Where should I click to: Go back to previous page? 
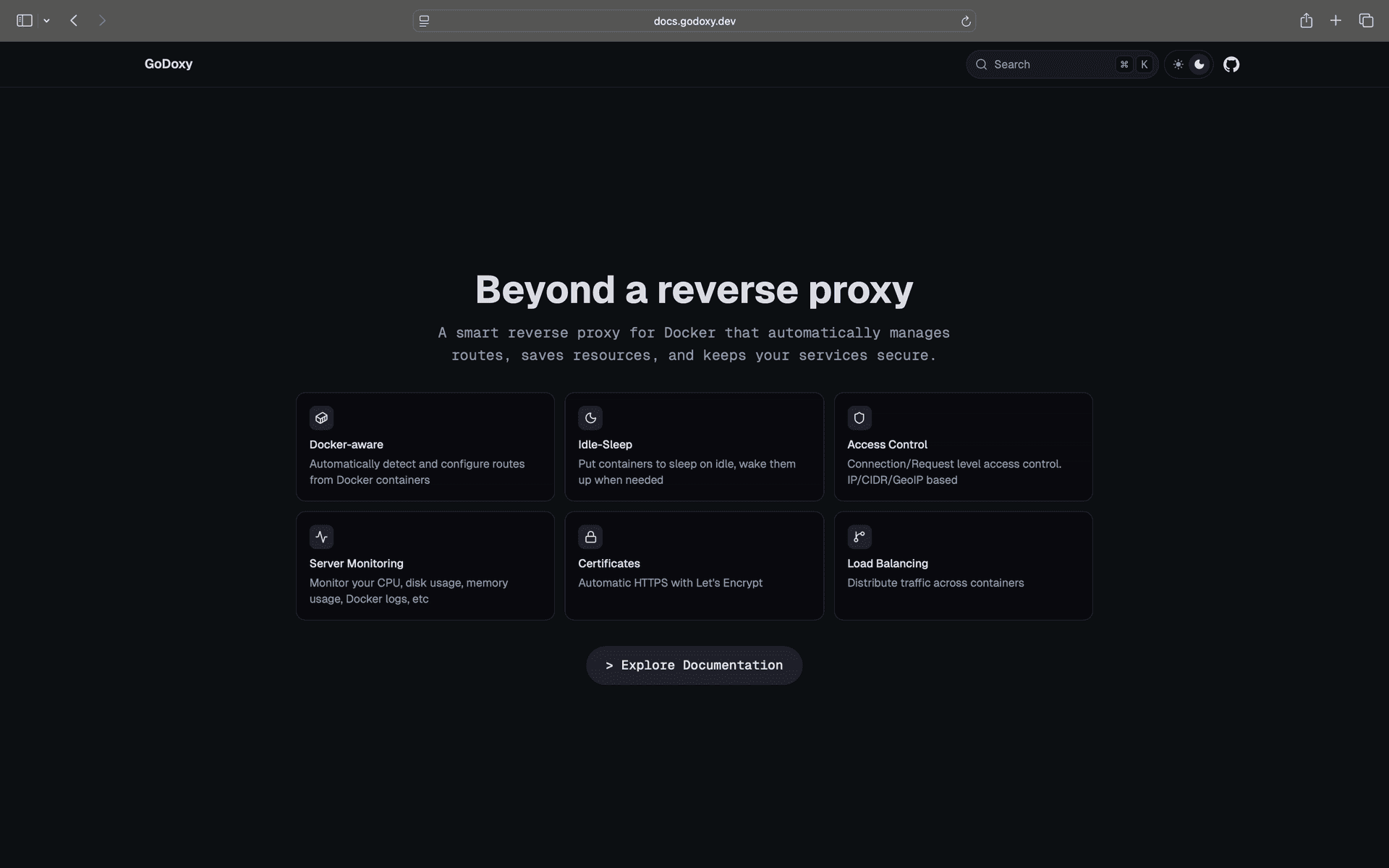coord(74,21)
